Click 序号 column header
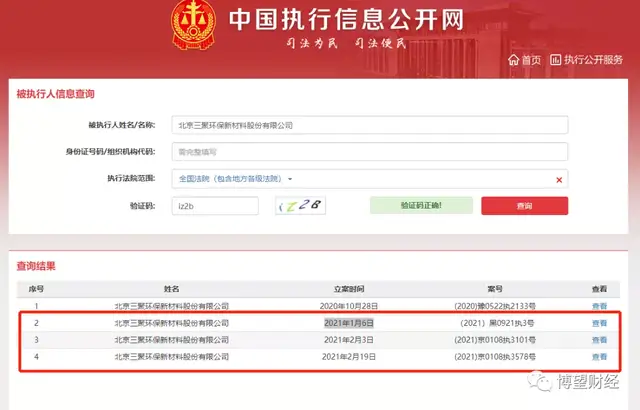The height and width of the screenshot is (410, 640). click(x=36, y=289)
